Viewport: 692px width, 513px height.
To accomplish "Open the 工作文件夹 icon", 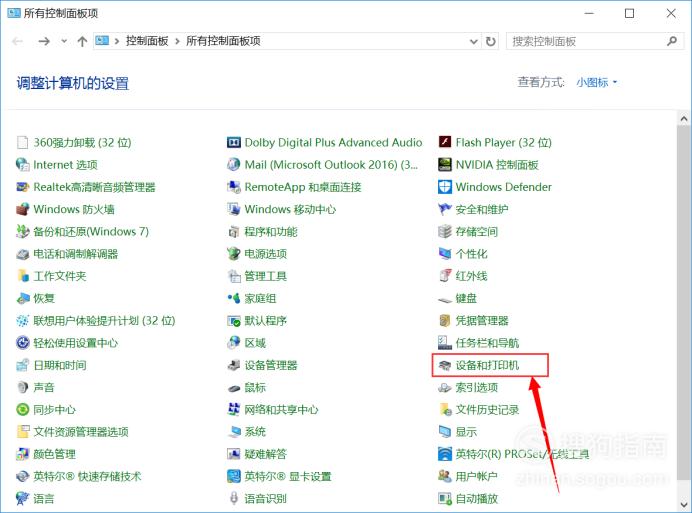I will [x=23, y=276].
